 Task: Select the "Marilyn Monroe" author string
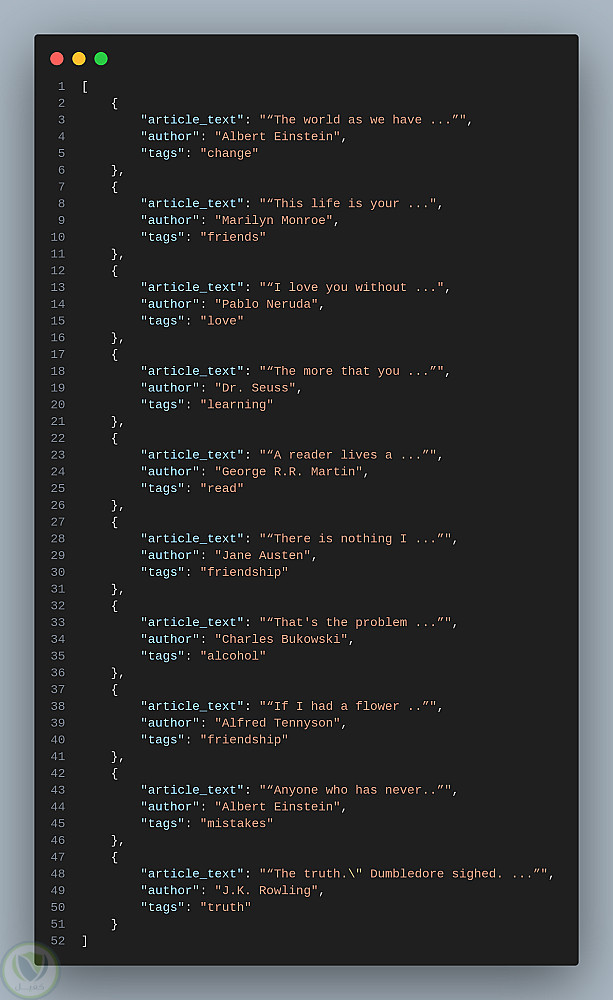pyautogui.click(x=274, y=221)
